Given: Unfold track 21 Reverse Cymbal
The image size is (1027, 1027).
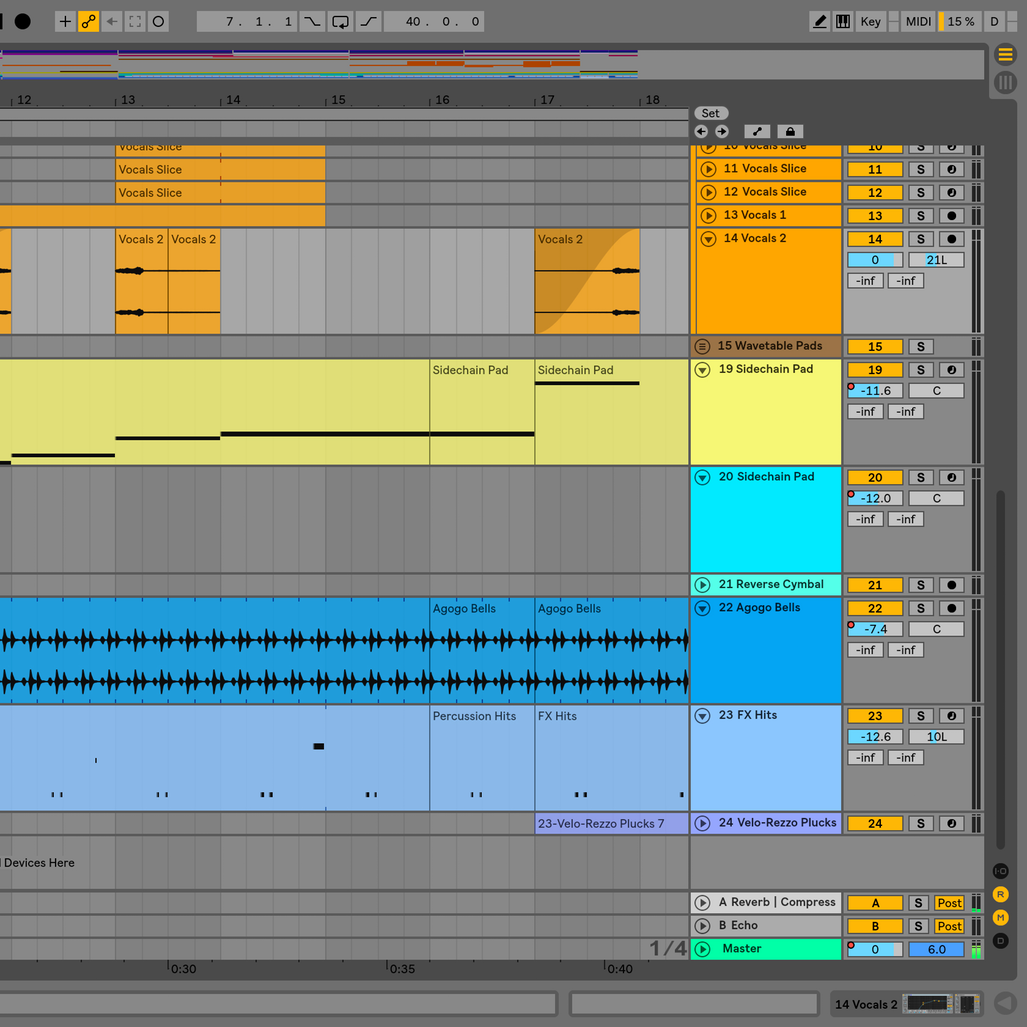Looking at the screenshot, I should (x=702, y=585).
